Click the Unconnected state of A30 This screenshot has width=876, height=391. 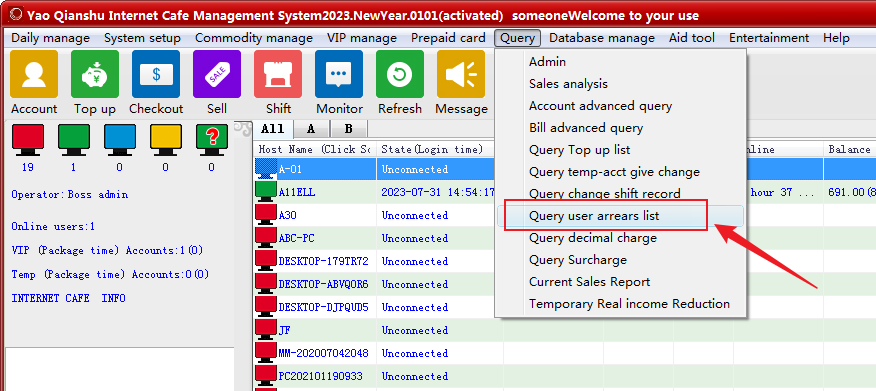coord(415,215)
